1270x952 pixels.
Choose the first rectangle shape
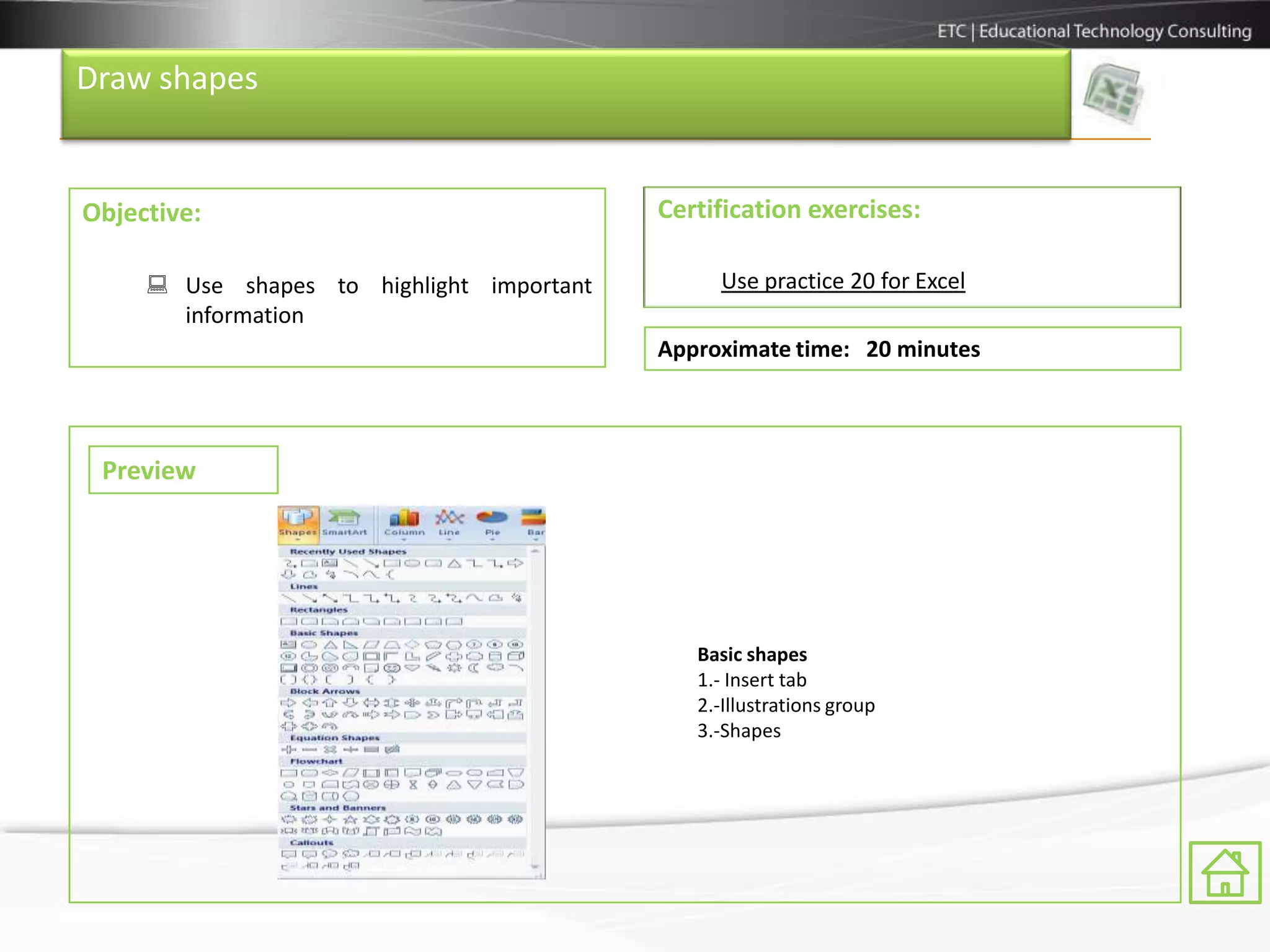click(x=289, y=621)
